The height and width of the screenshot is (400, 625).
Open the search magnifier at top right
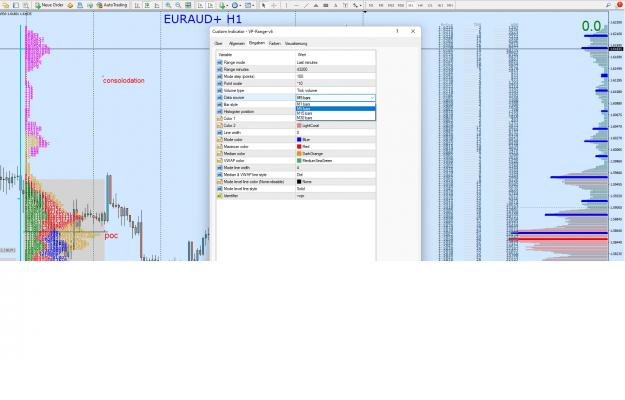click(x=608, y=5)
